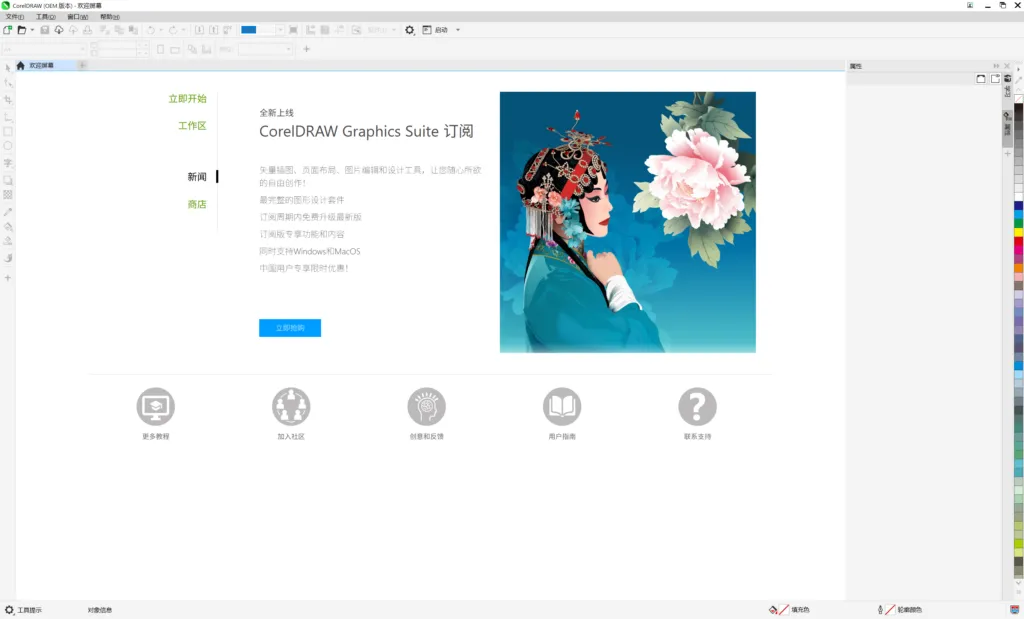Viewport: 1024px width, 619px height.
Task: Pick the red color swatch in palette
Action: click(1018, 242)
